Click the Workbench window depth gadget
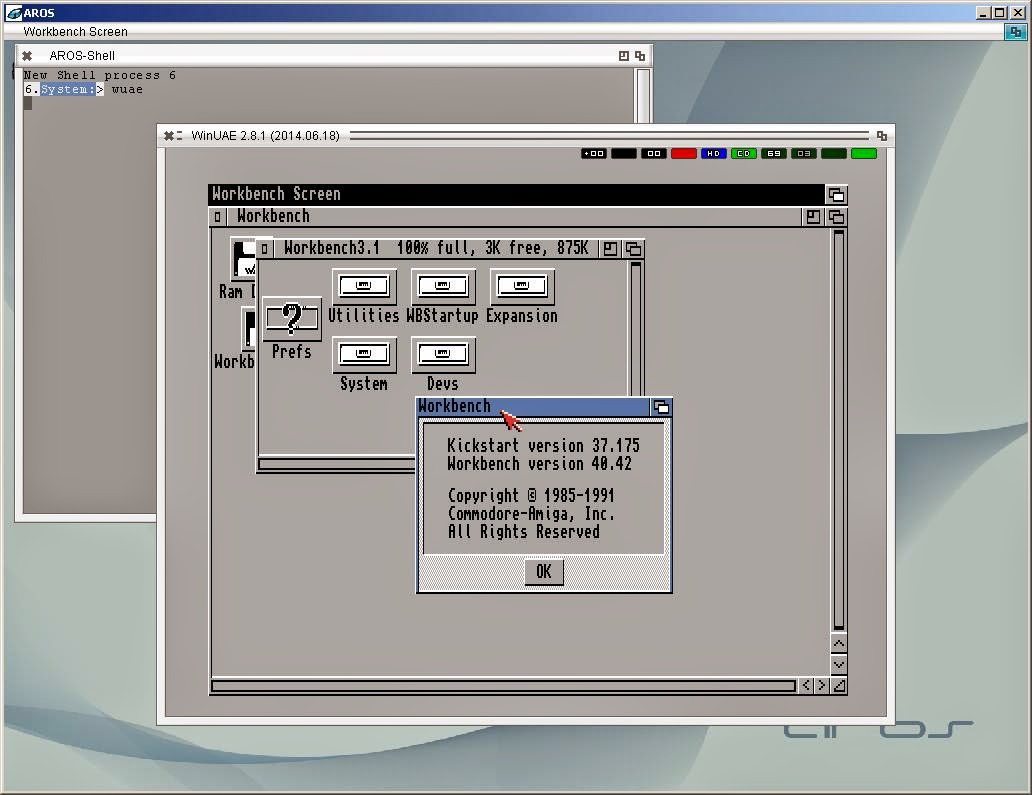 click(837, 217)
